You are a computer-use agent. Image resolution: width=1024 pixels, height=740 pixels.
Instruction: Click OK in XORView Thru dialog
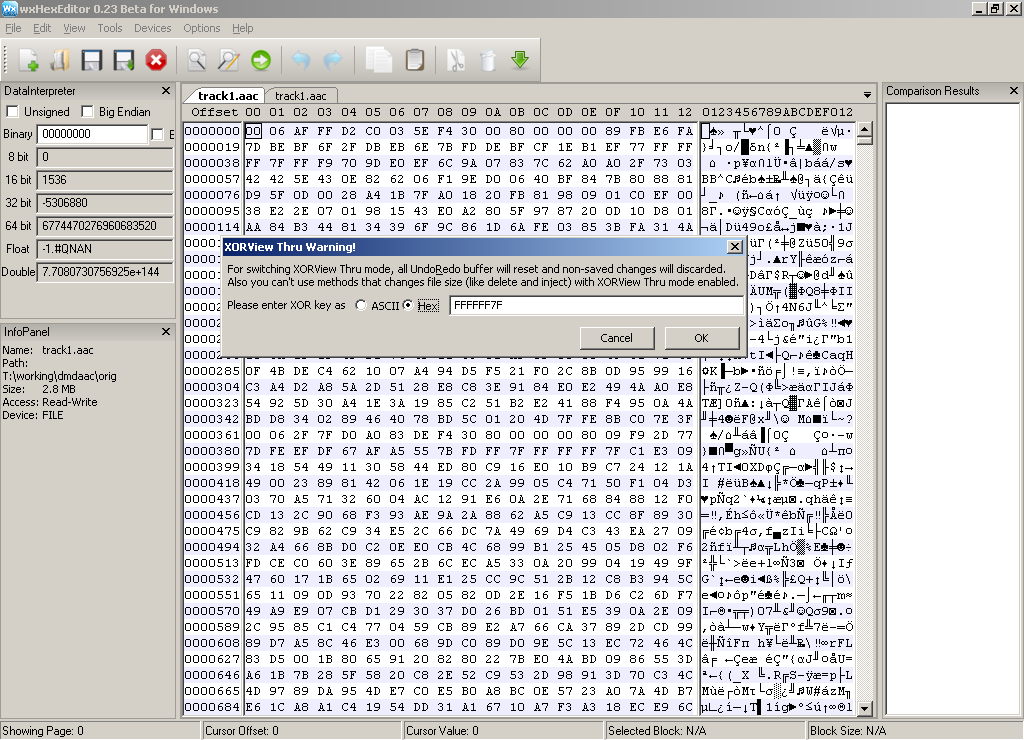[x=701, y=338]
